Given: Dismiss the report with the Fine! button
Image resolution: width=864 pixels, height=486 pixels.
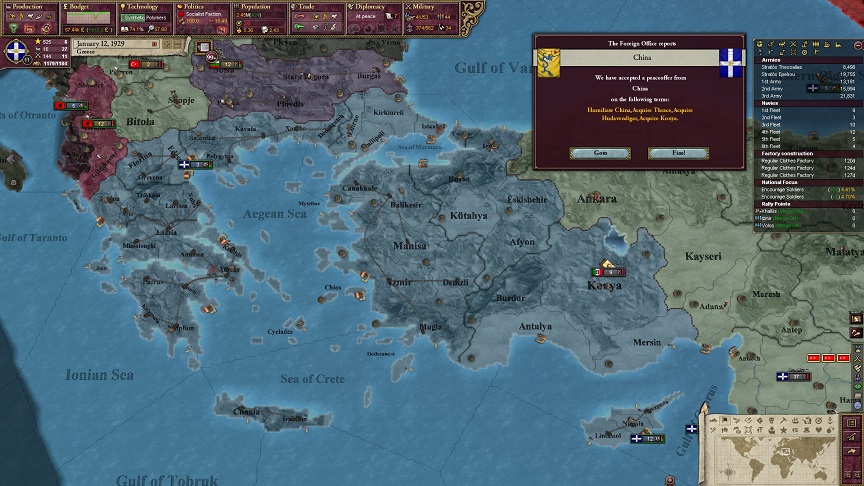Looking at the screenshot, I should (x=678, y=153).
